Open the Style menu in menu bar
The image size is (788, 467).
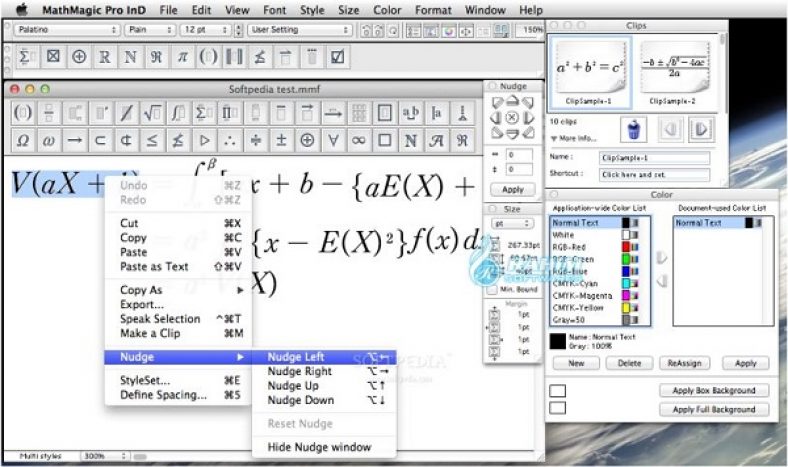point(312,10)
